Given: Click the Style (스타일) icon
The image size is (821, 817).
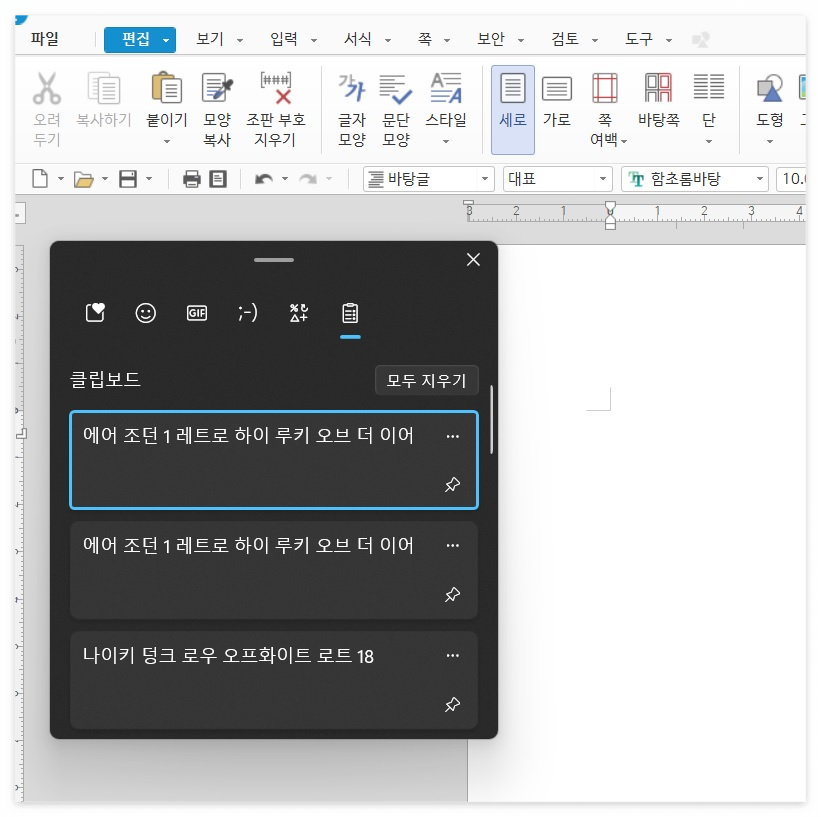Looking at the screenshot, I should coord(446,88).
